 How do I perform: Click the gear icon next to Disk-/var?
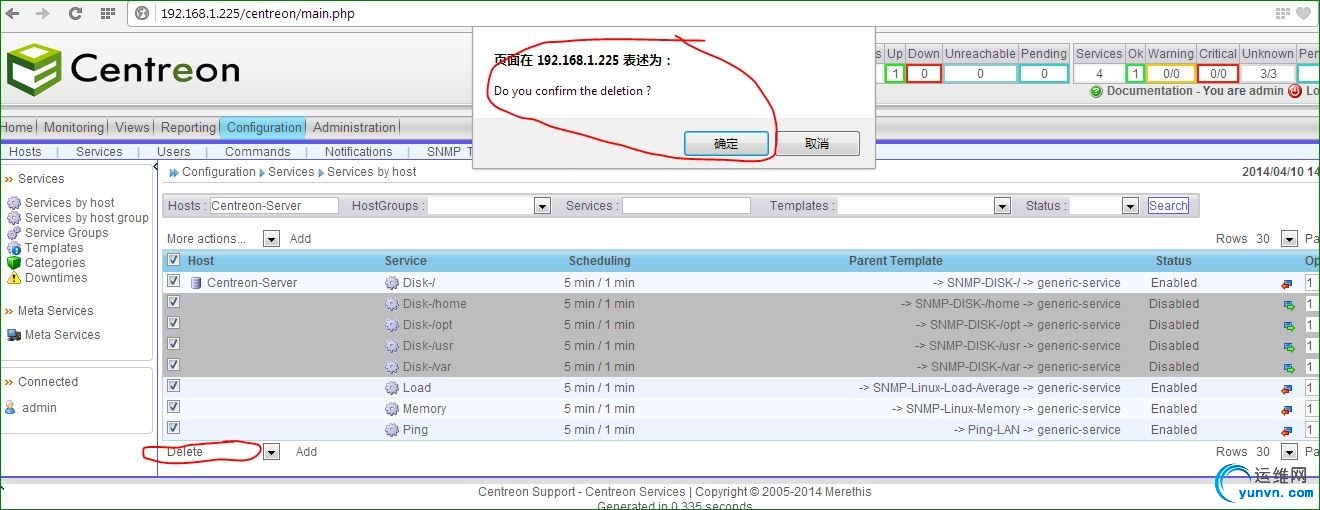(x=392, y=367)
